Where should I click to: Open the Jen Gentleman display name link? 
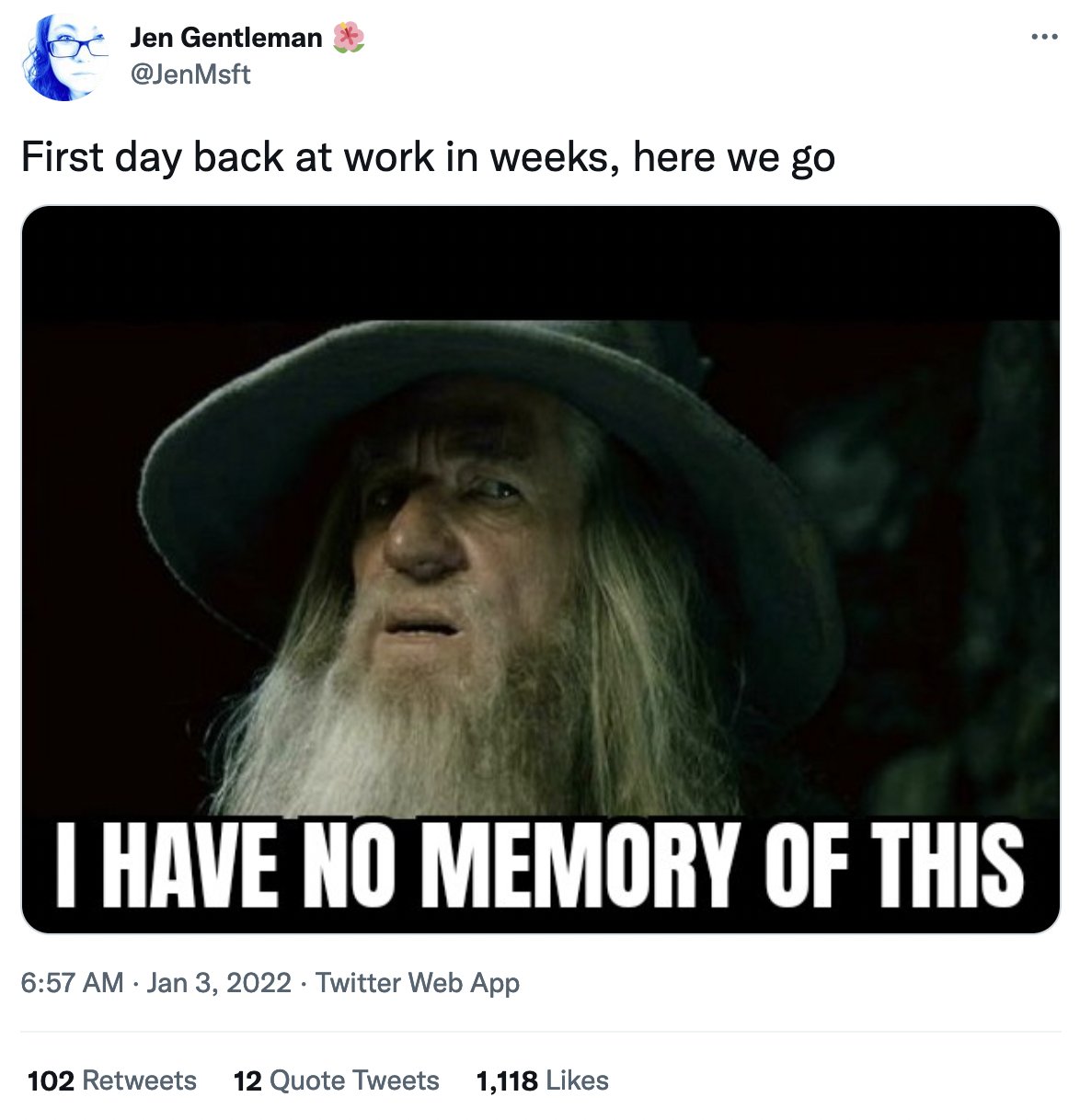[x=226, y=38]
